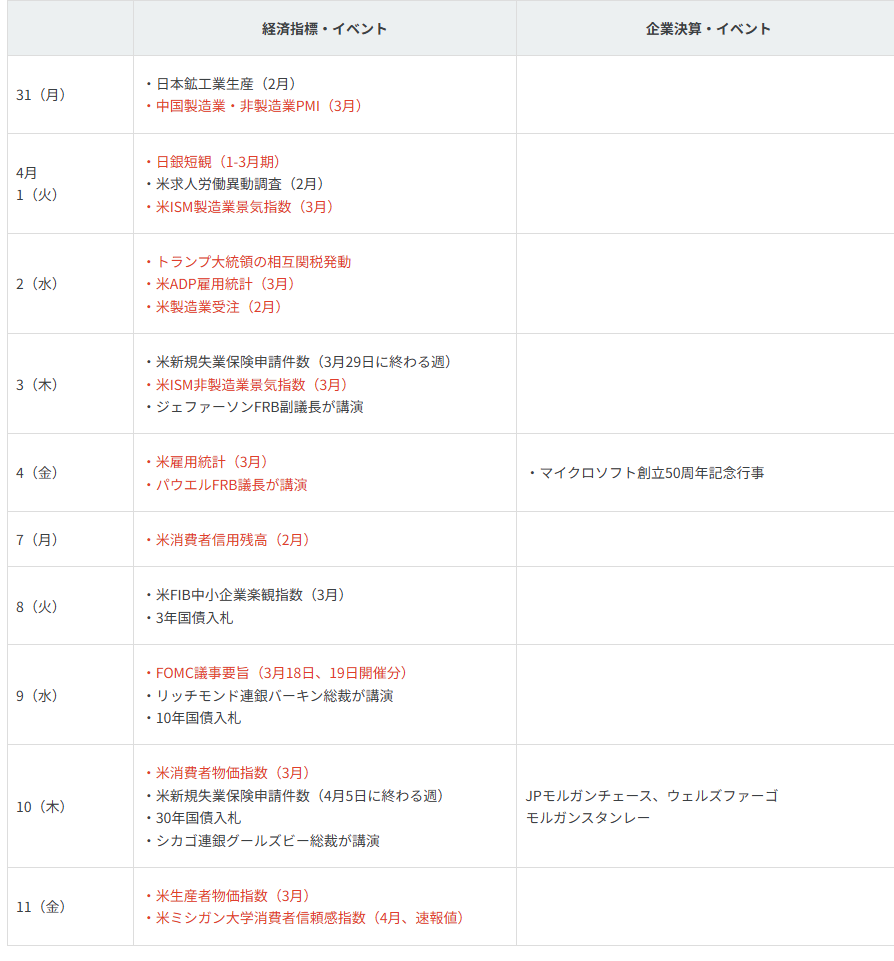Open FOMC議事要旨 entry on 9（水）
894x961 pixels.
coord(280,673)
